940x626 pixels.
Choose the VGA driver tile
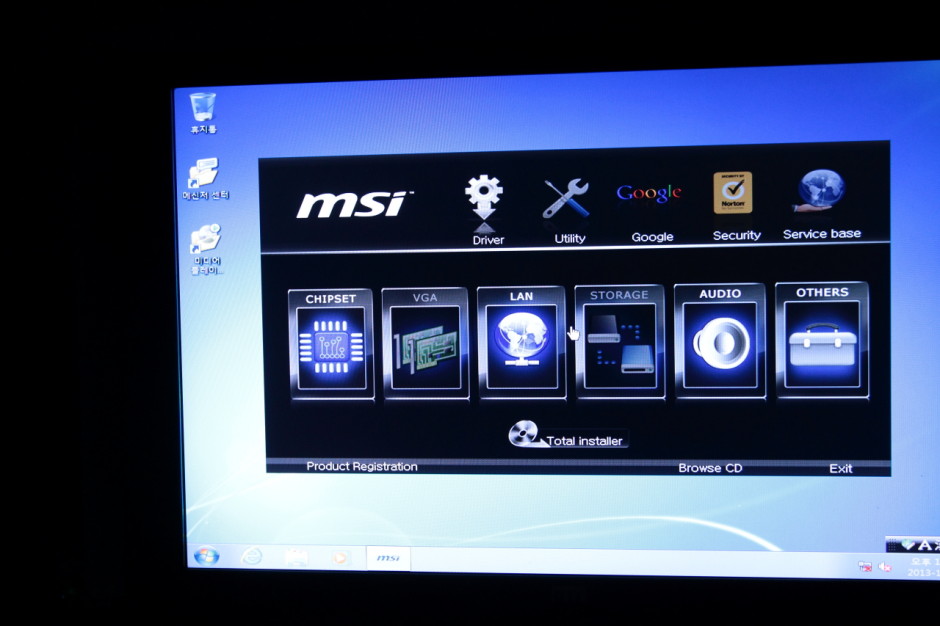[x=426, y=345]
